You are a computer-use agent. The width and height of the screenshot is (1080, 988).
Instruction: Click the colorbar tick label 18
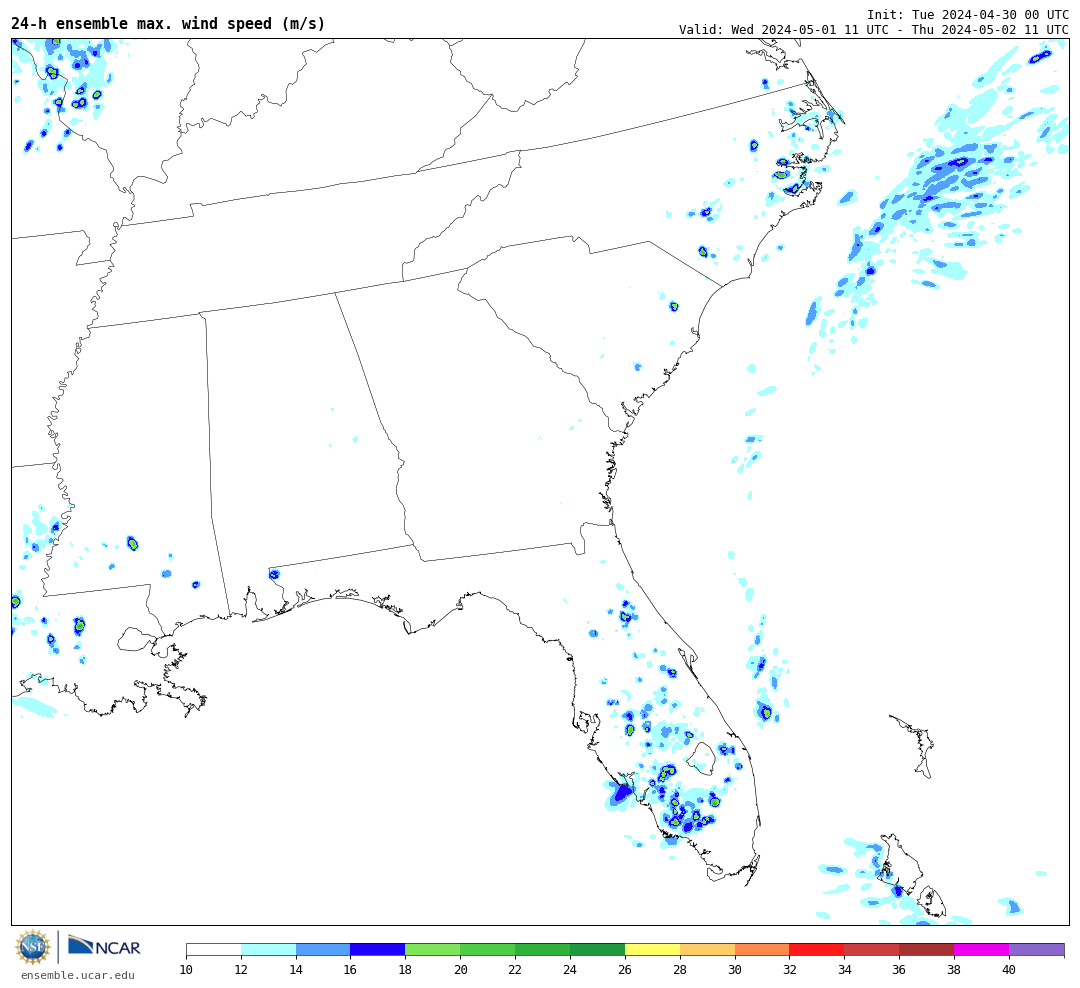pos(405,970)
